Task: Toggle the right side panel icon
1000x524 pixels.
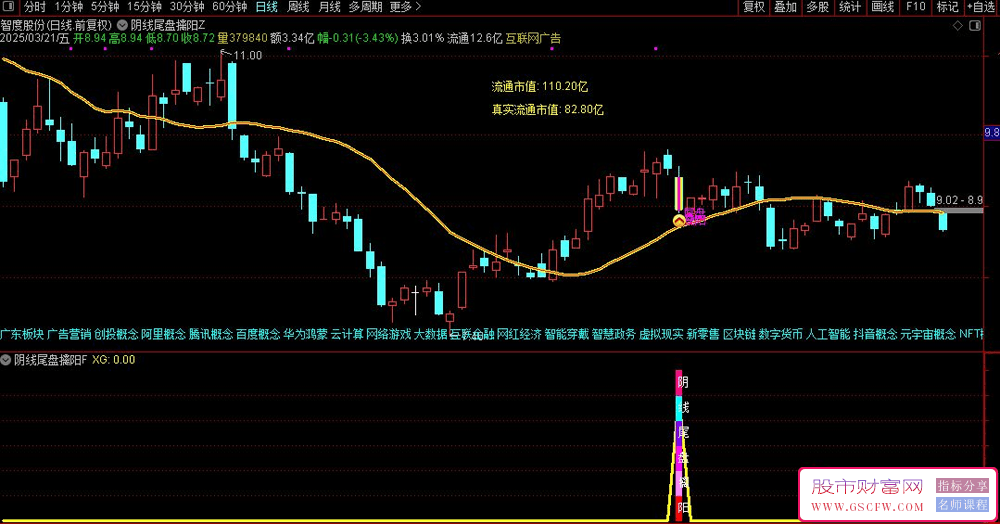Action: click(x=975, y=25)
